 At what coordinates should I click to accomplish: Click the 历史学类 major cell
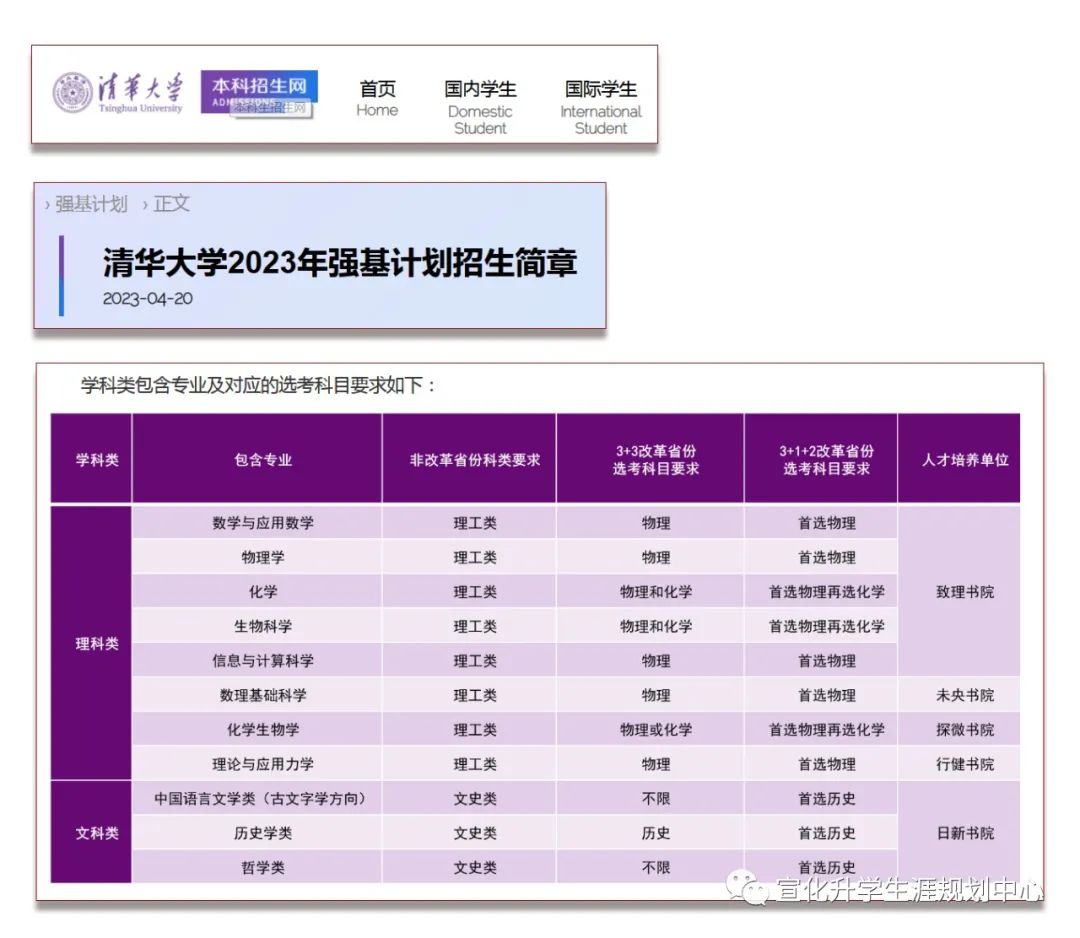coord(256,833)
